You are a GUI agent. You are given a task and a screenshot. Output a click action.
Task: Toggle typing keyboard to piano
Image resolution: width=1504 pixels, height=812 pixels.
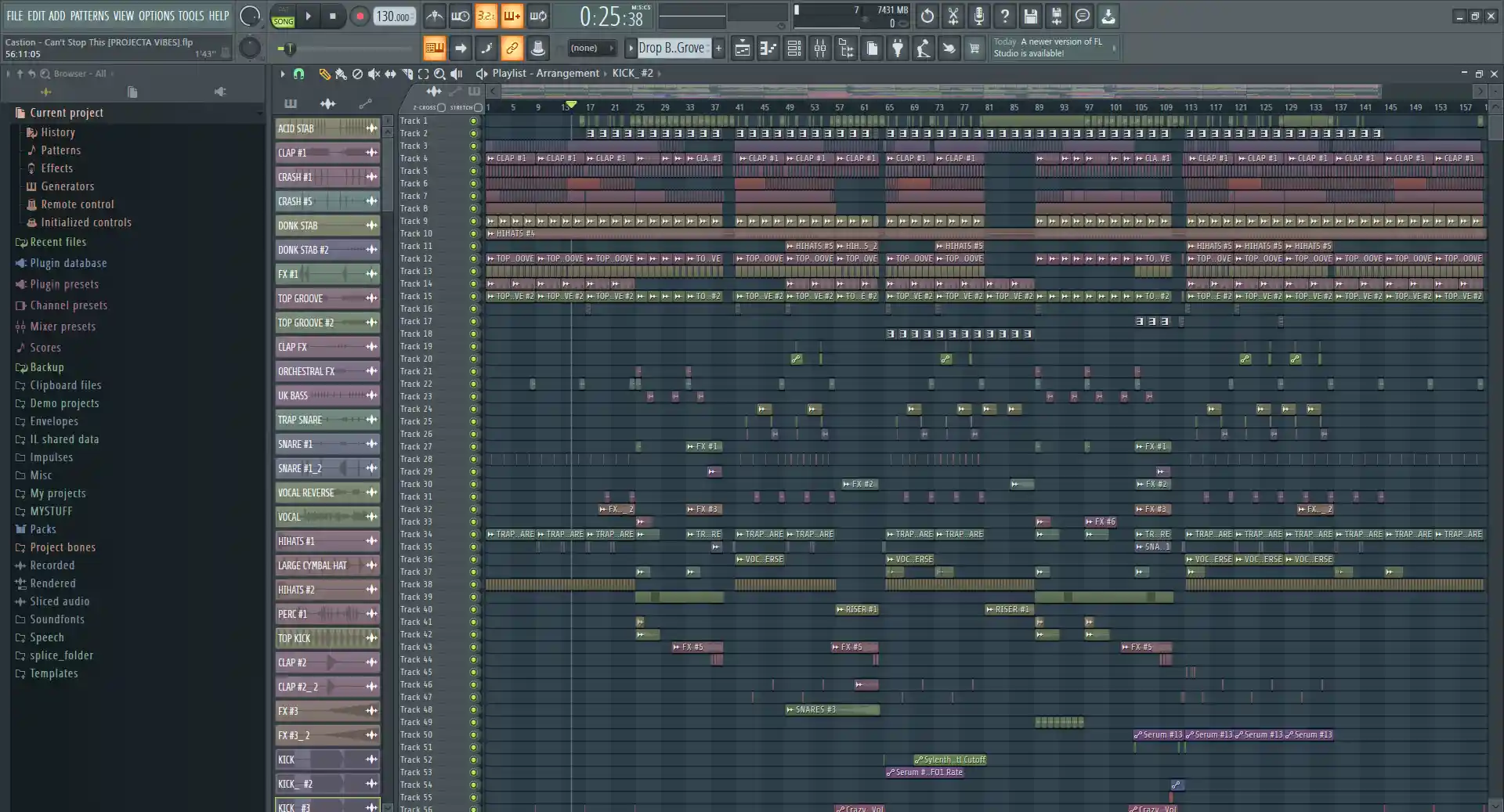434,49
